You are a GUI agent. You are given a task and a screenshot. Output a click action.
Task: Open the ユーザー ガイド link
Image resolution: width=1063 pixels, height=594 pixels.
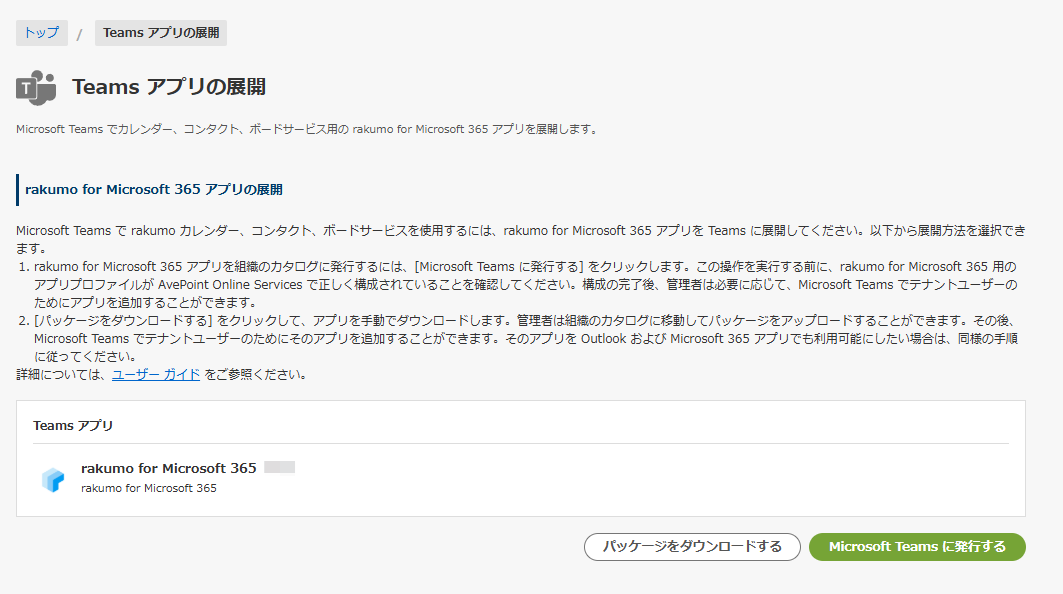point(156,374)
